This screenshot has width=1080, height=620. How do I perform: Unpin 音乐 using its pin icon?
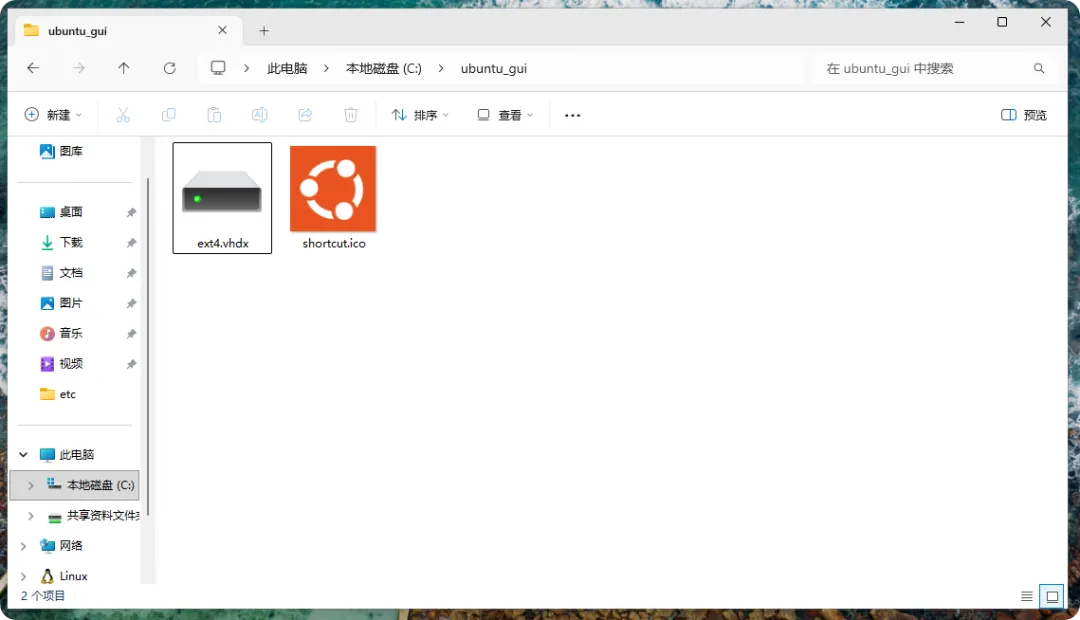tap(131, 333)
